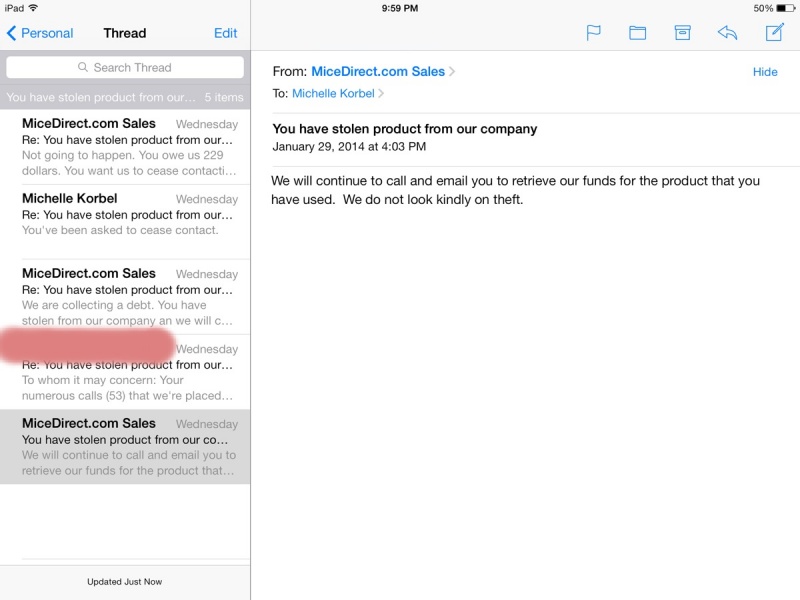The height and width of the screenshot is (600, 800).
Task: Flag this email with the flag icon
Action: [x=593, y=33]
